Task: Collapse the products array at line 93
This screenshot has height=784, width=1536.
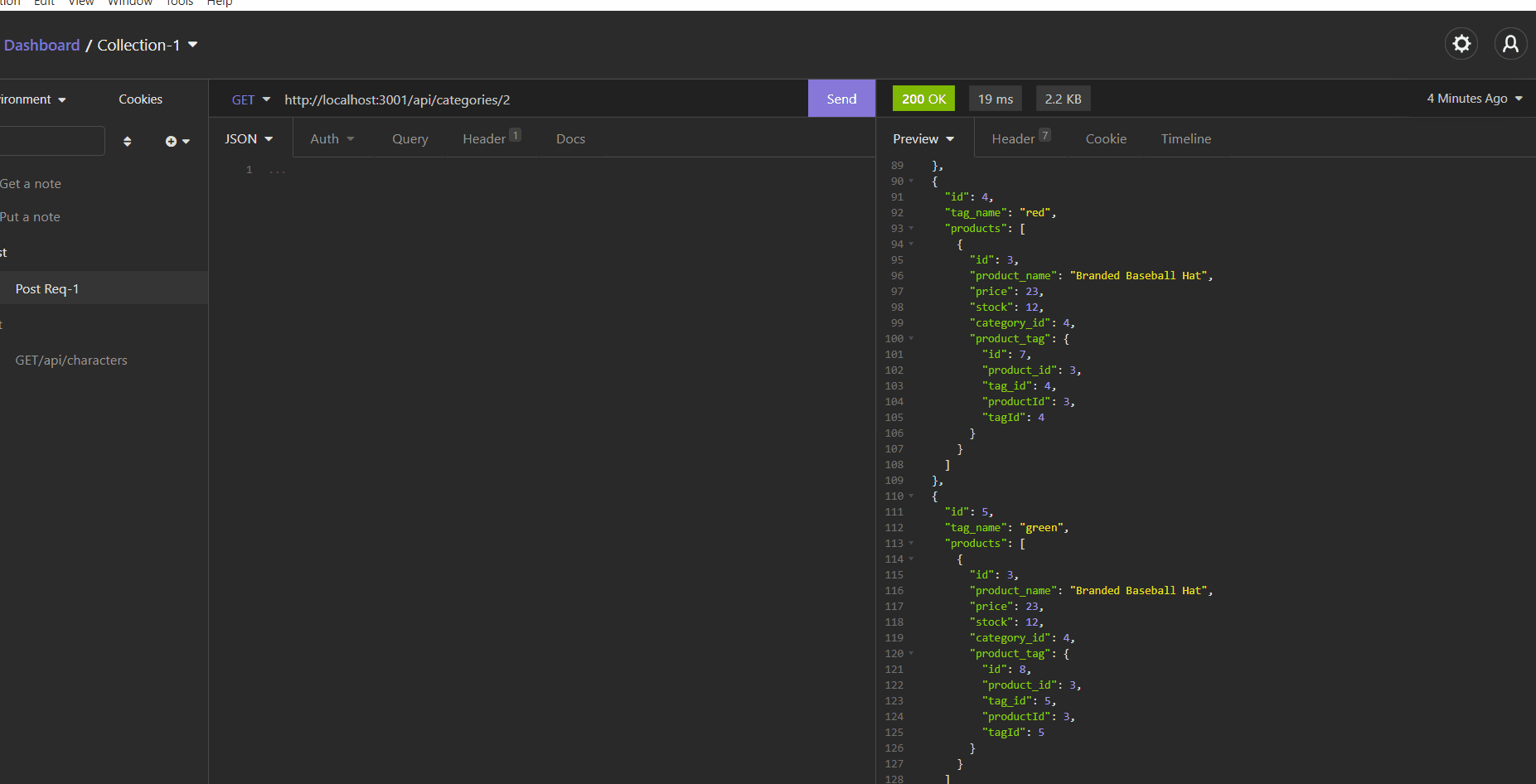Action: pos(910,228)
